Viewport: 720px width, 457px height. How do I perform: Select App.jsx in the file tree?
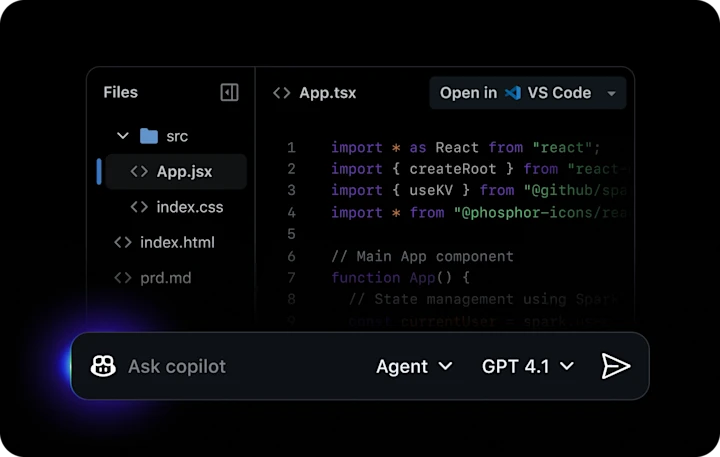click(x=176, y=171)
